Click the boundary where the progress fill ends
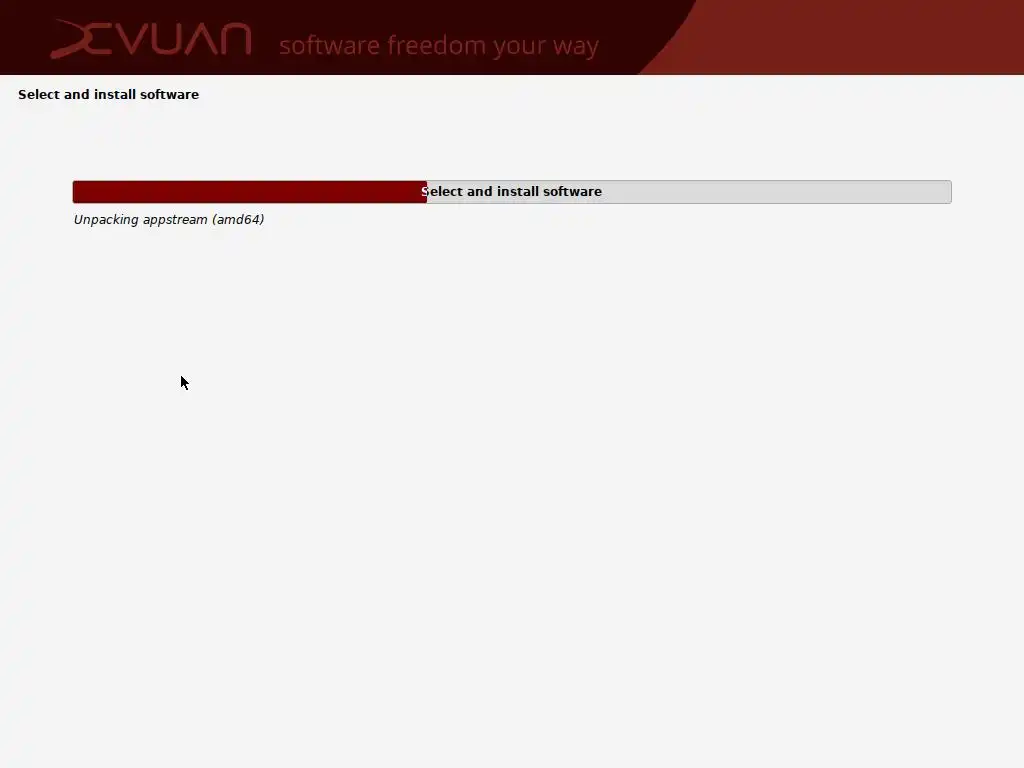 pyautogui.click(x=427, y=192)
